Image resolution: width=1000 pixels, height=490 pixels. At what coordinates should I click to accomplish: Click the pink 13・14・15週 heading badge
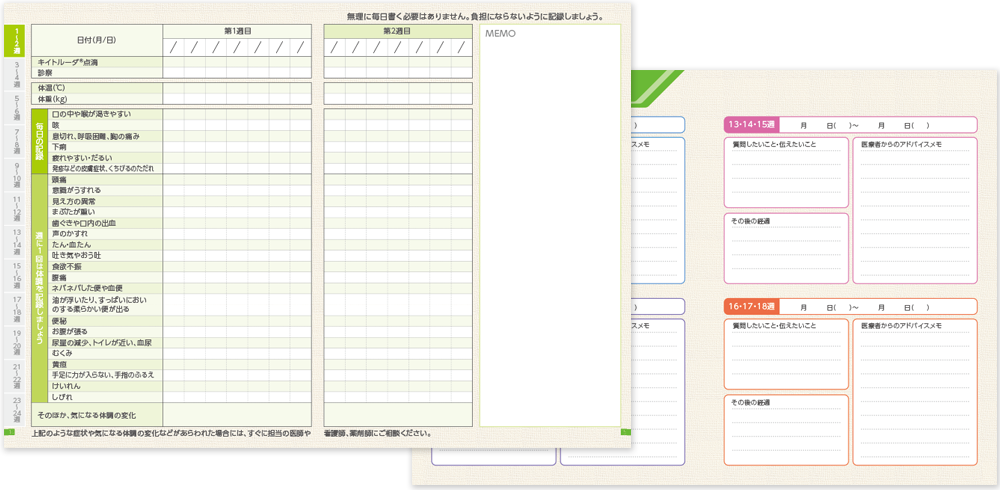click(751, 125)
